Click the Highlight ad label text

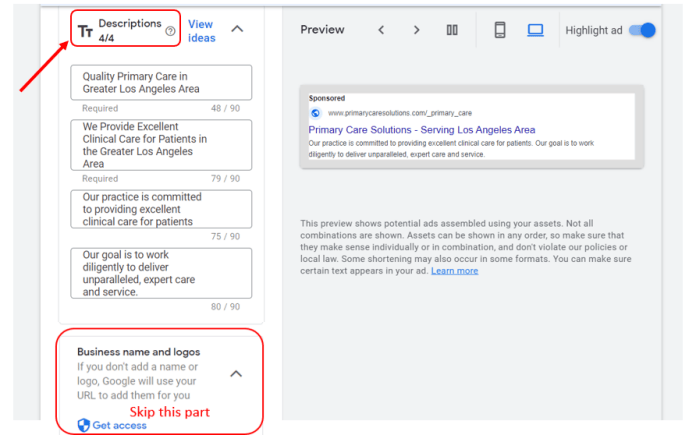pos(593,30)
